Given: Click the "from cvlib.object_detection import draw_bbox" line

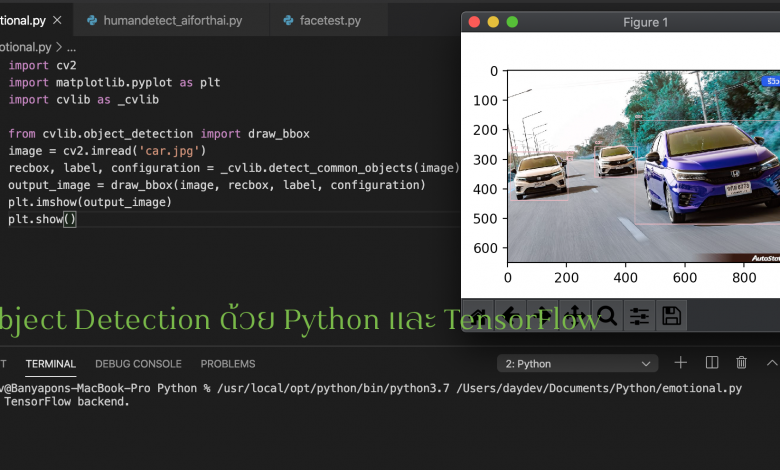Looking at the screenshot, I should [x=159, y=134].
